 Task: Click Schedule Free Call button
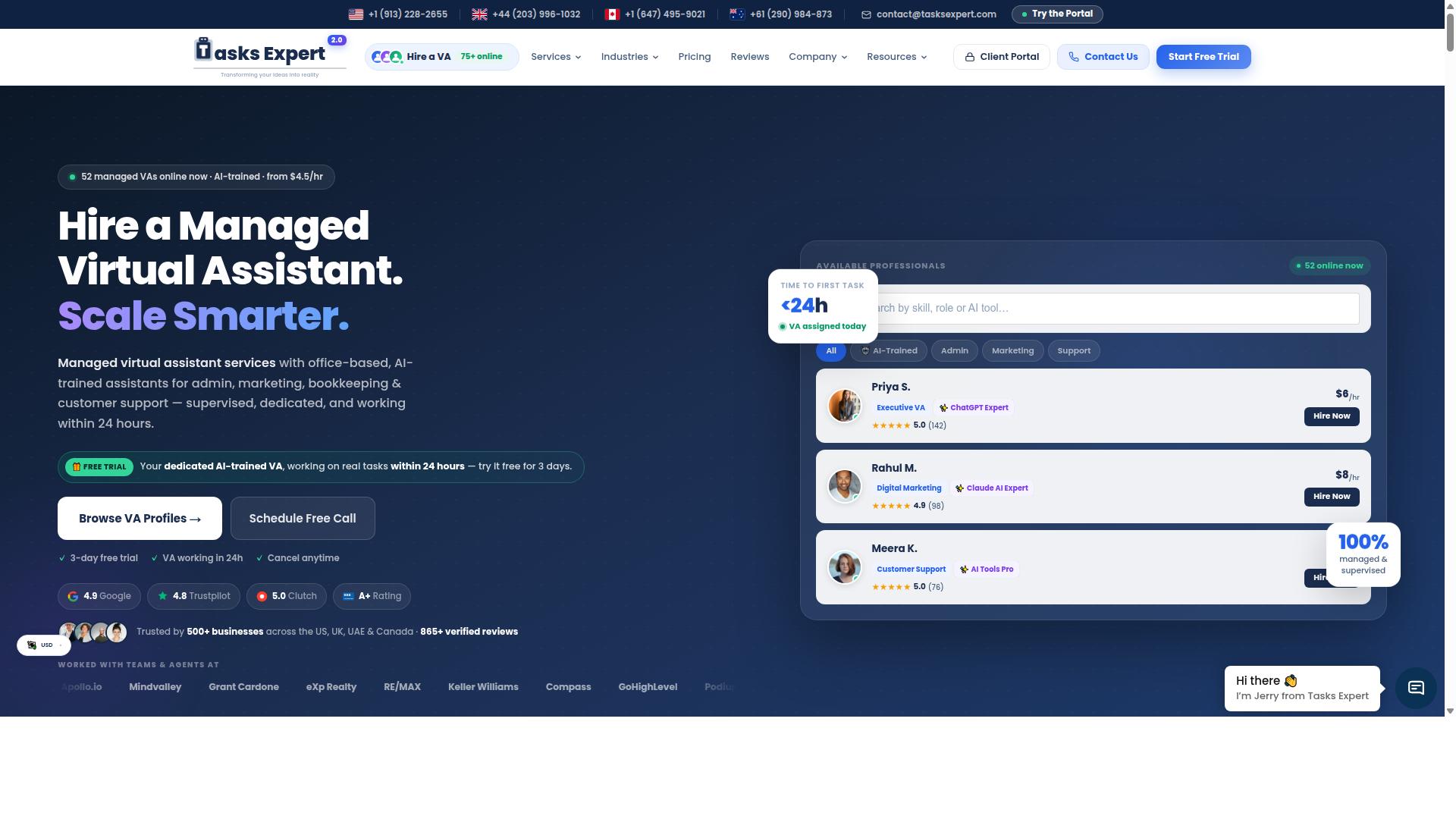click(x=303, y=519)
